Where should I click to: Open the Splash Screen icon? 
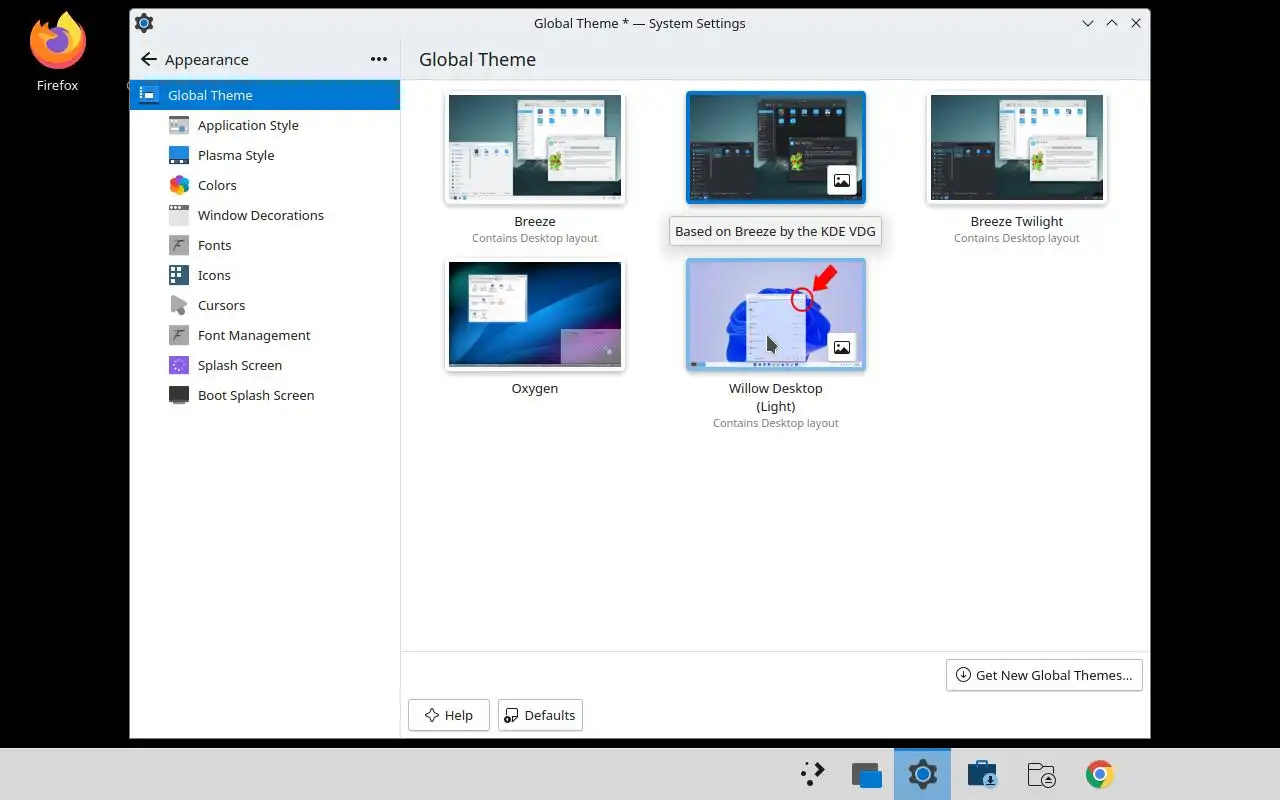[179, 365]
